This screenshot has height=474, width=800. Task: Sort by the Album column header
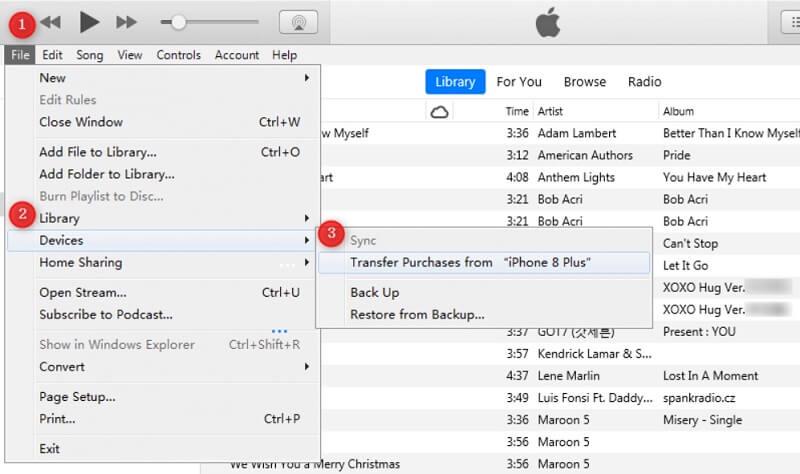point(678,111)
